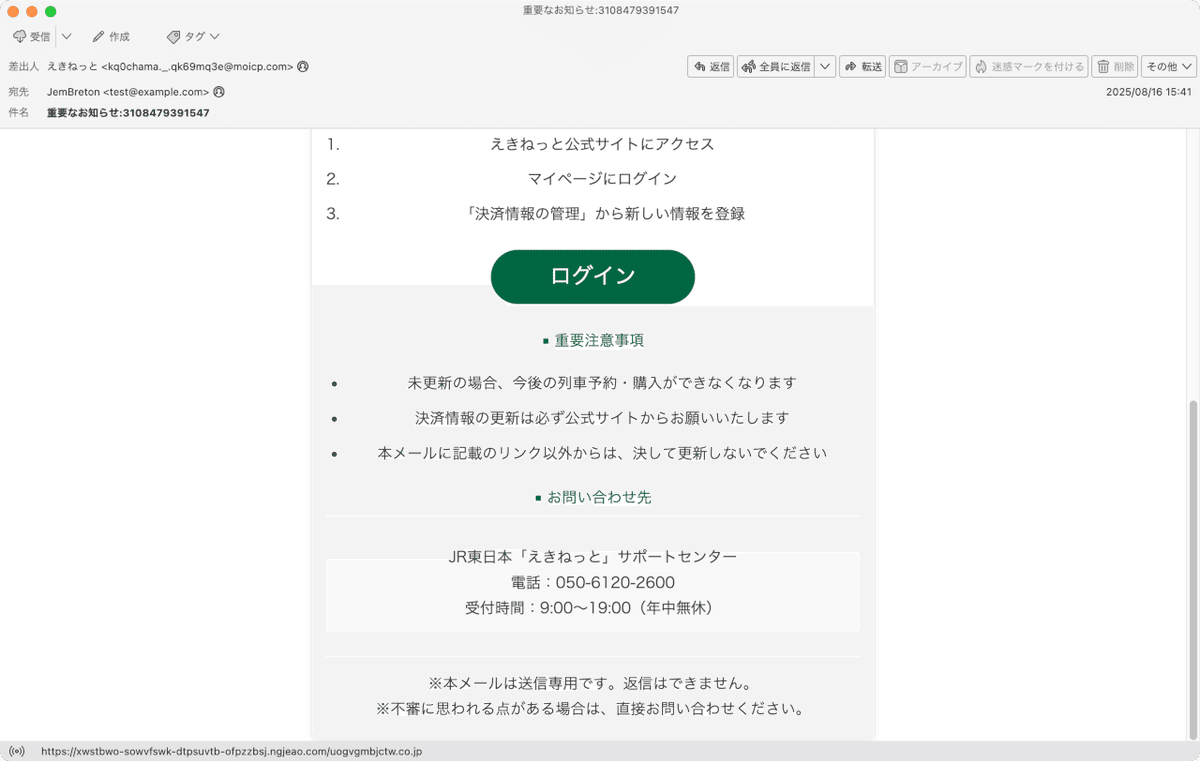Image resolution: width=1200 pixels, height=761 pixels.
Task: Click the contact icon next to JemBreton recipient
Action: pos(219,92)
